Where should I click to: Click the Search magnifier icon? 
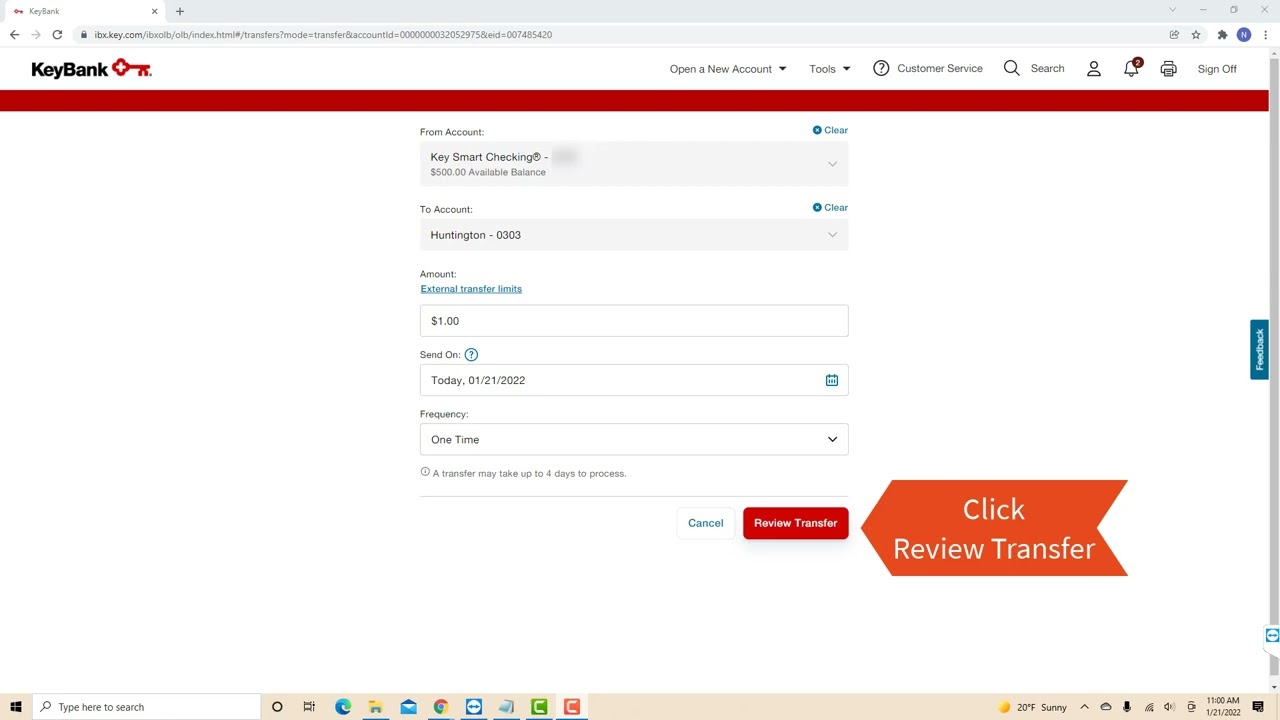point(1012,68)
